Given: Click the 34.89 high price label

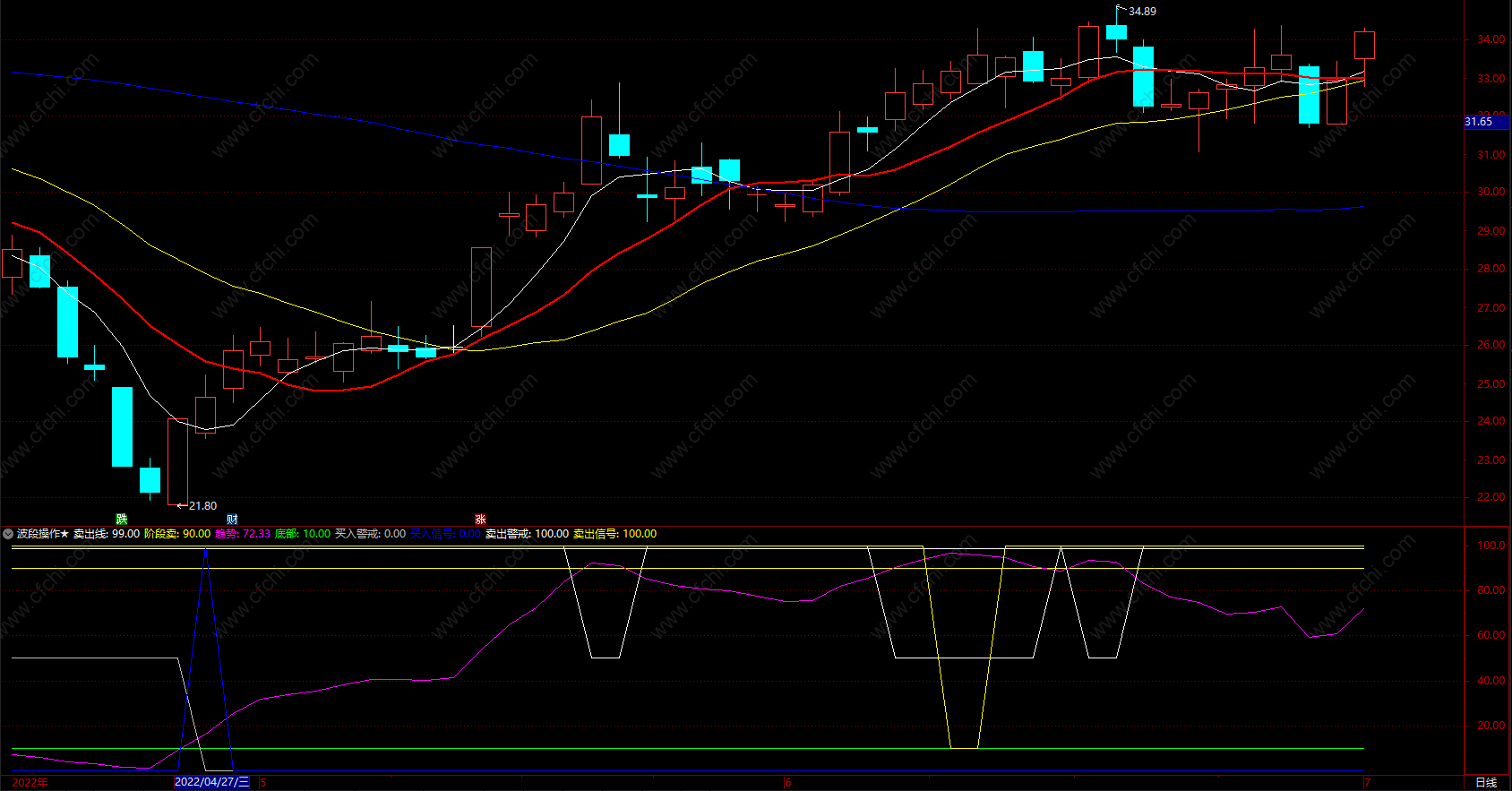Looking at the screenshot, I should tap(1142, 12).
